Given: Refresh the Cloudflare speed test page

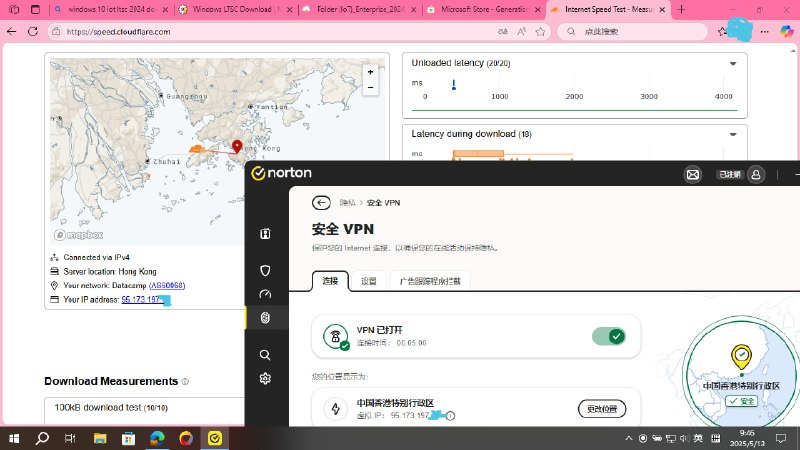Looking at the screenshot, I should point(33,32).
